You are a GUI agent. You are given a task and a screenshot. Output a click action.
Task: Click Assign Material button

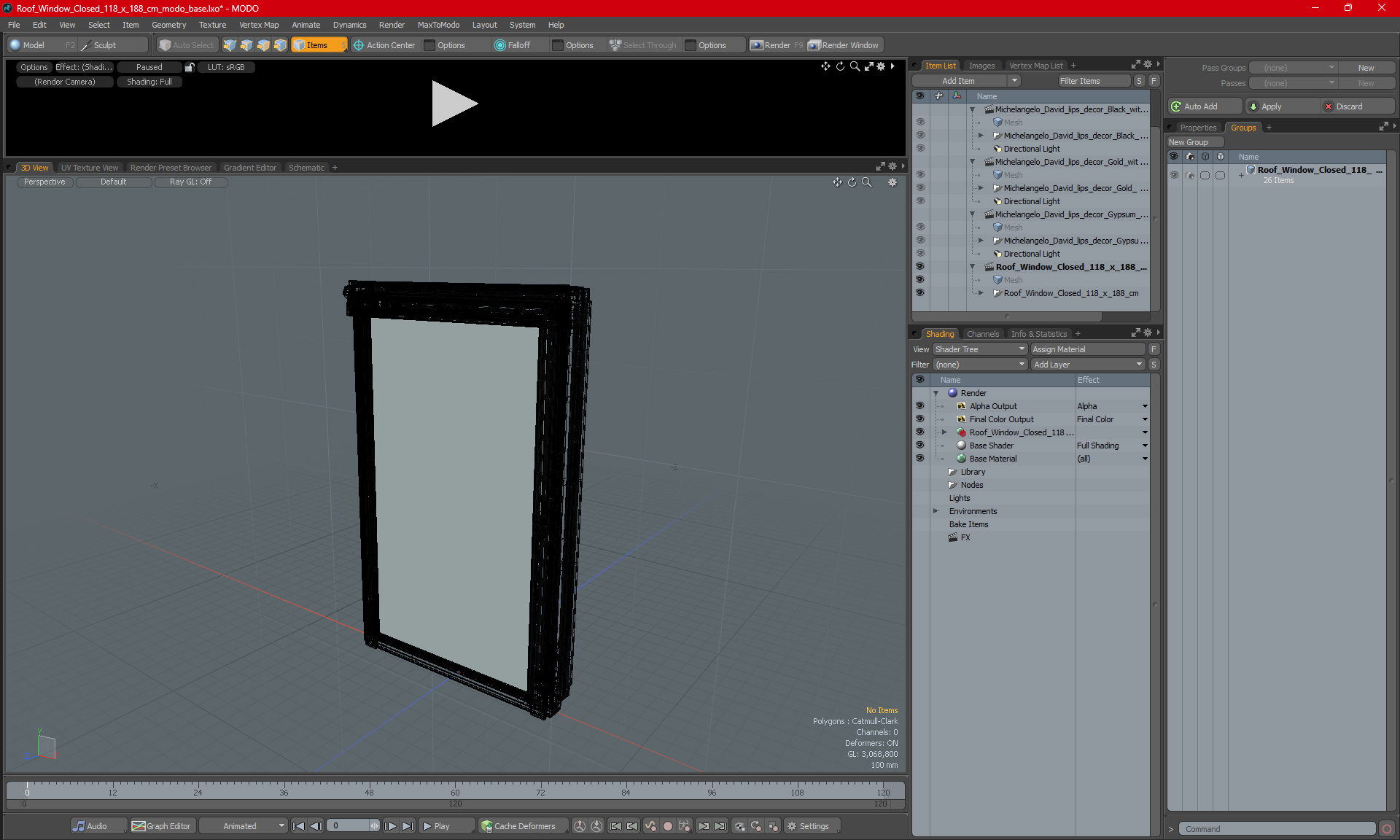point(1088,349)
